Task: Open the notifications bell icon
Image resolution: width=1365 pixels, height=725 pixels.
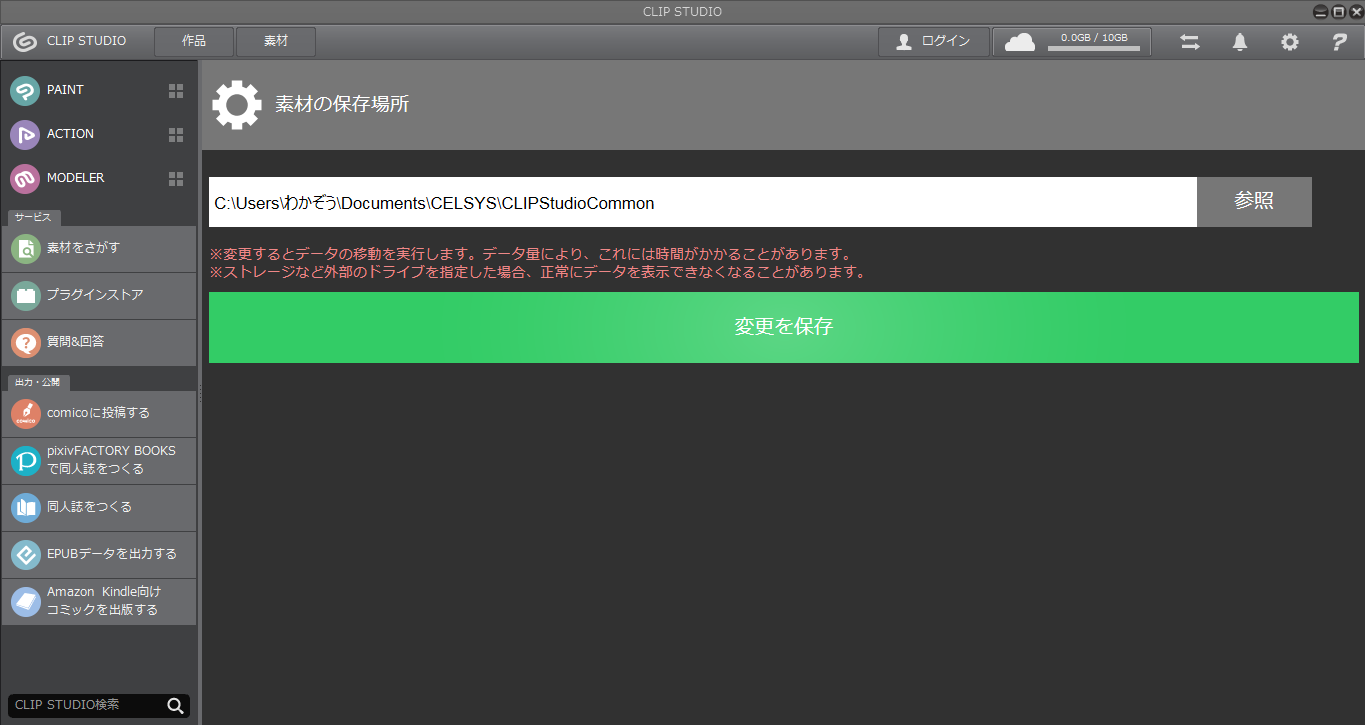Action: [1240, 42]
